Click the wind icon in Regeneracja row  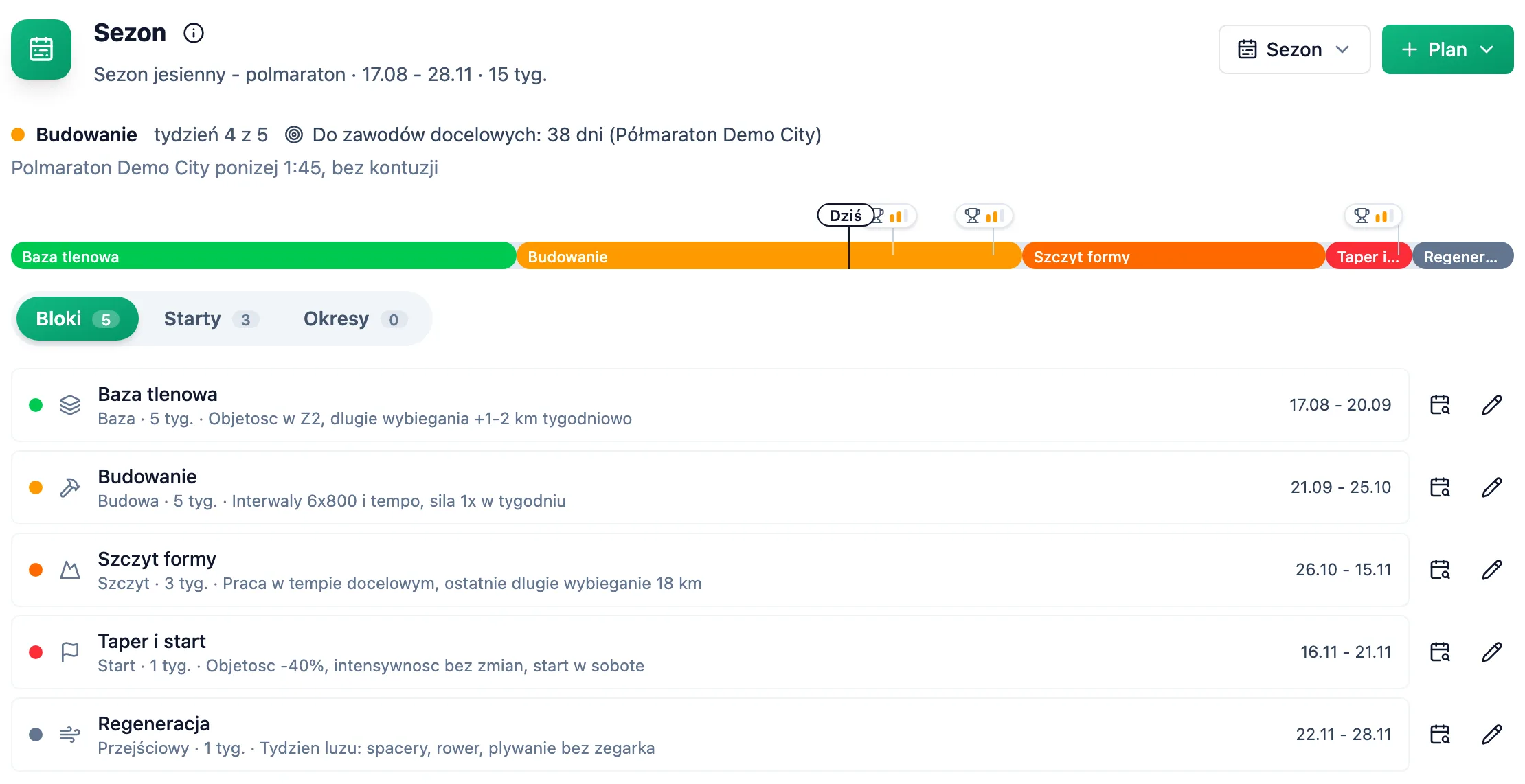70,735
